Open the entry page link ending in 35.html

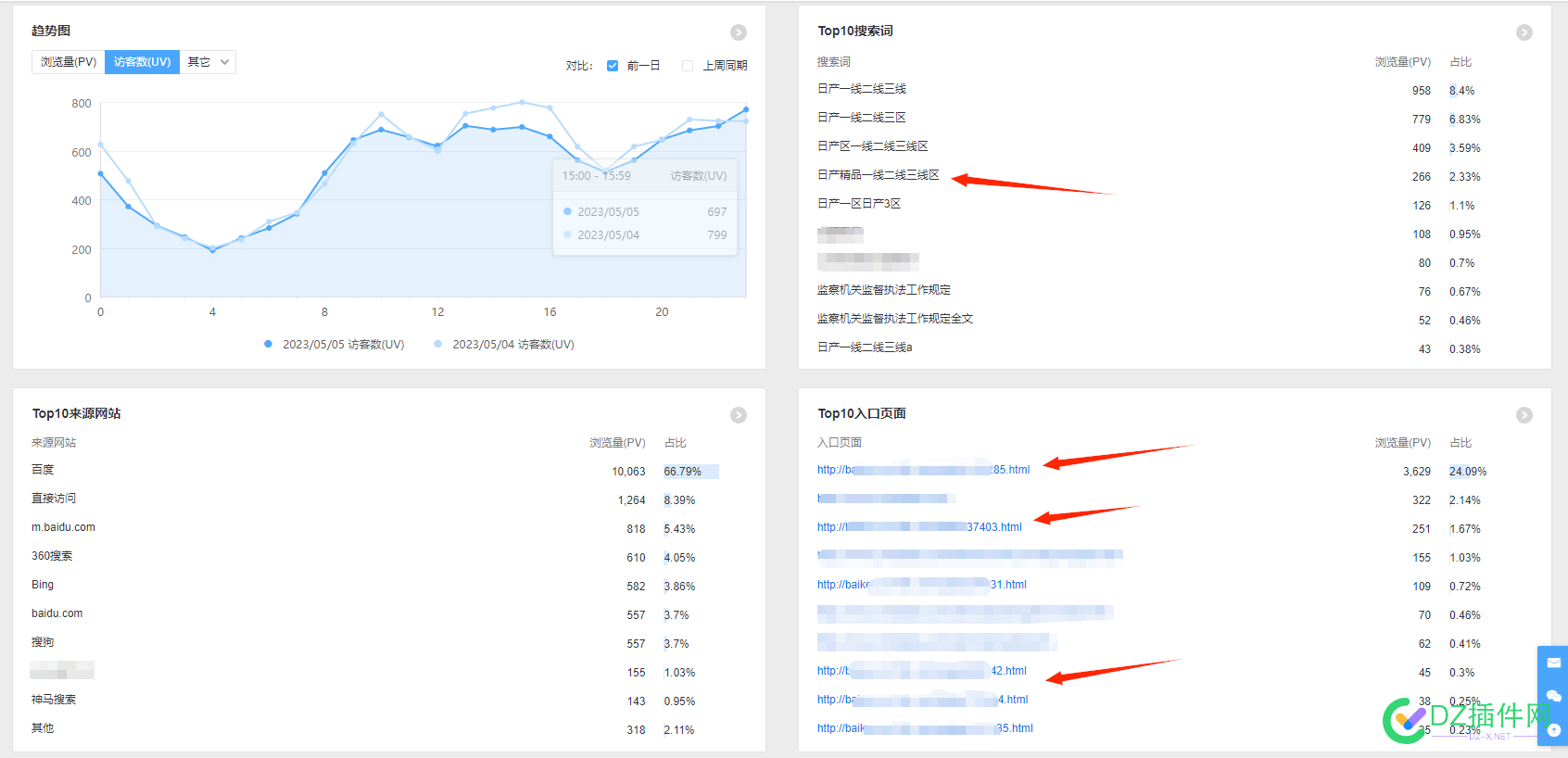coord(925,728)
